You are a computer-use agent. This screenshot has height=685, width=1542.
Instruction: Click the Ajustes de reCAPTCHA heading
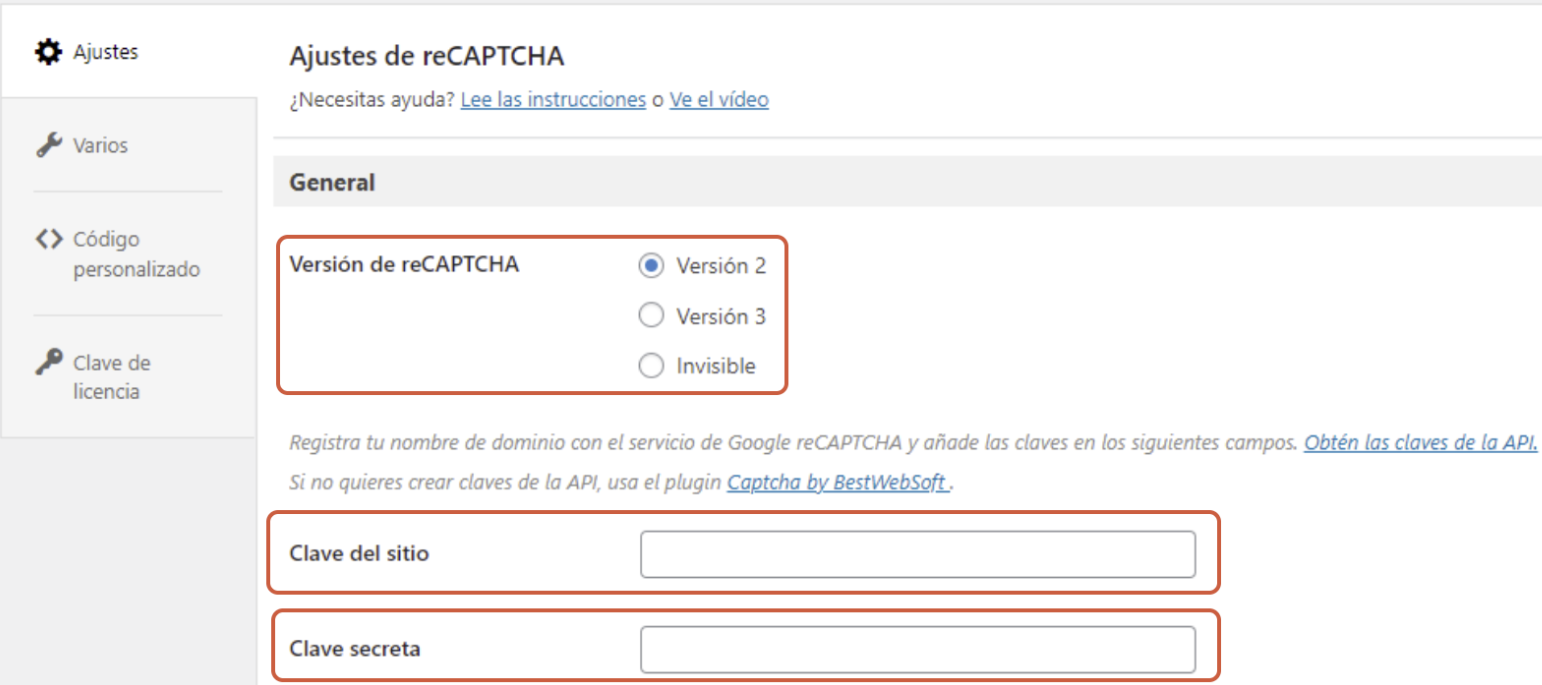coord(427,56)
